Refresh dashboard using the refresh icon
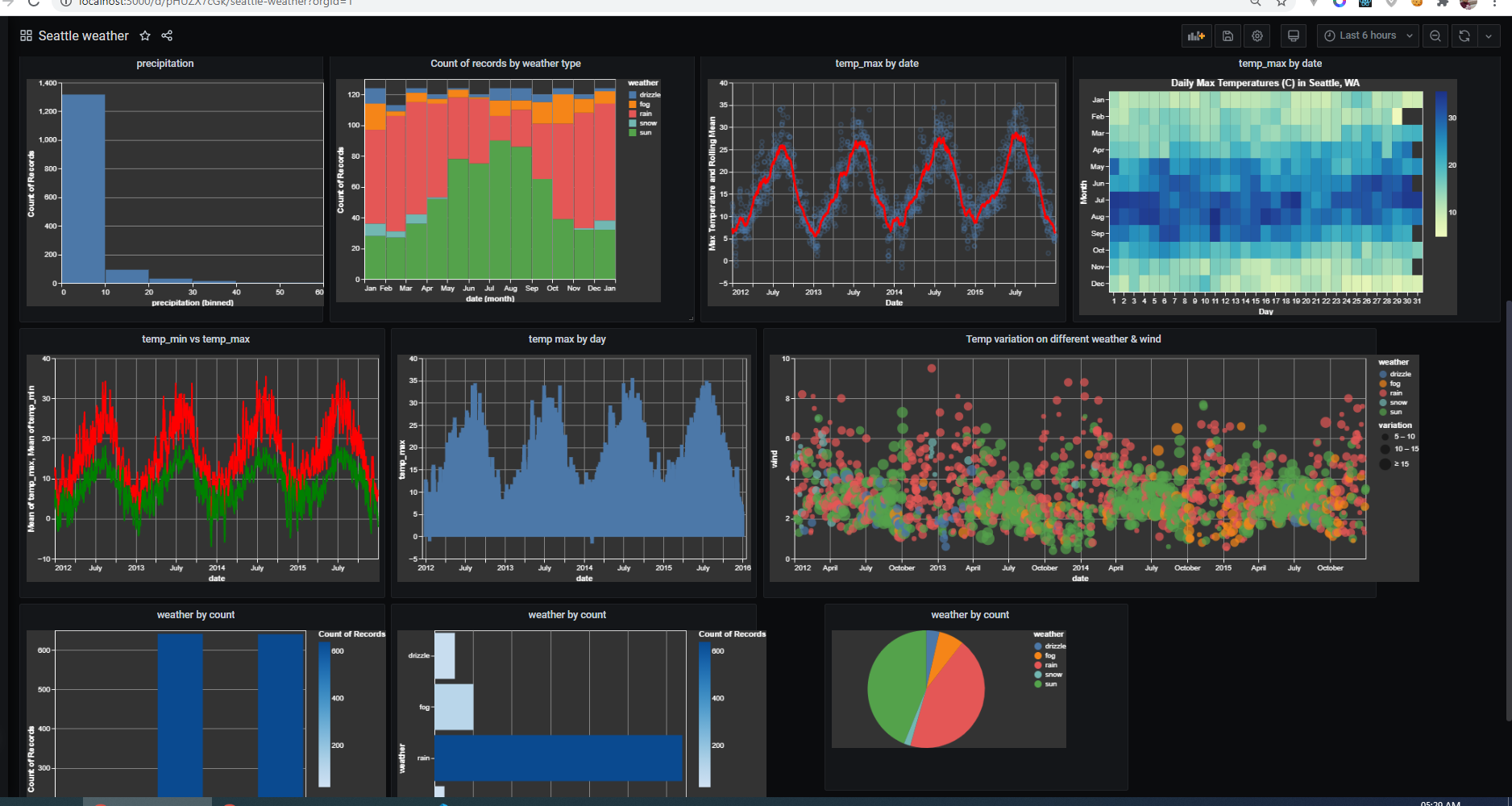The image size is (1512, 806). (1464, 35)
